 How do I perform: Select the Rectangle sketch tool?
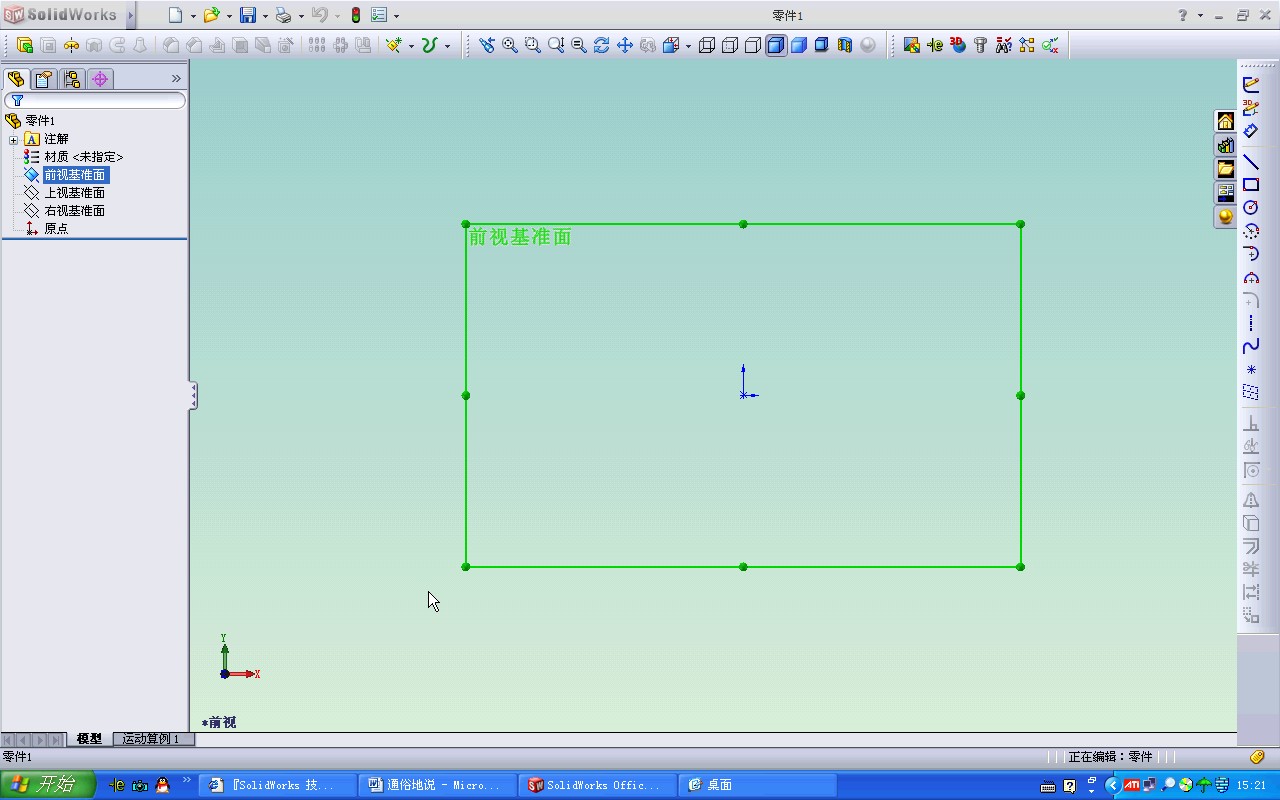[1251, 185]
